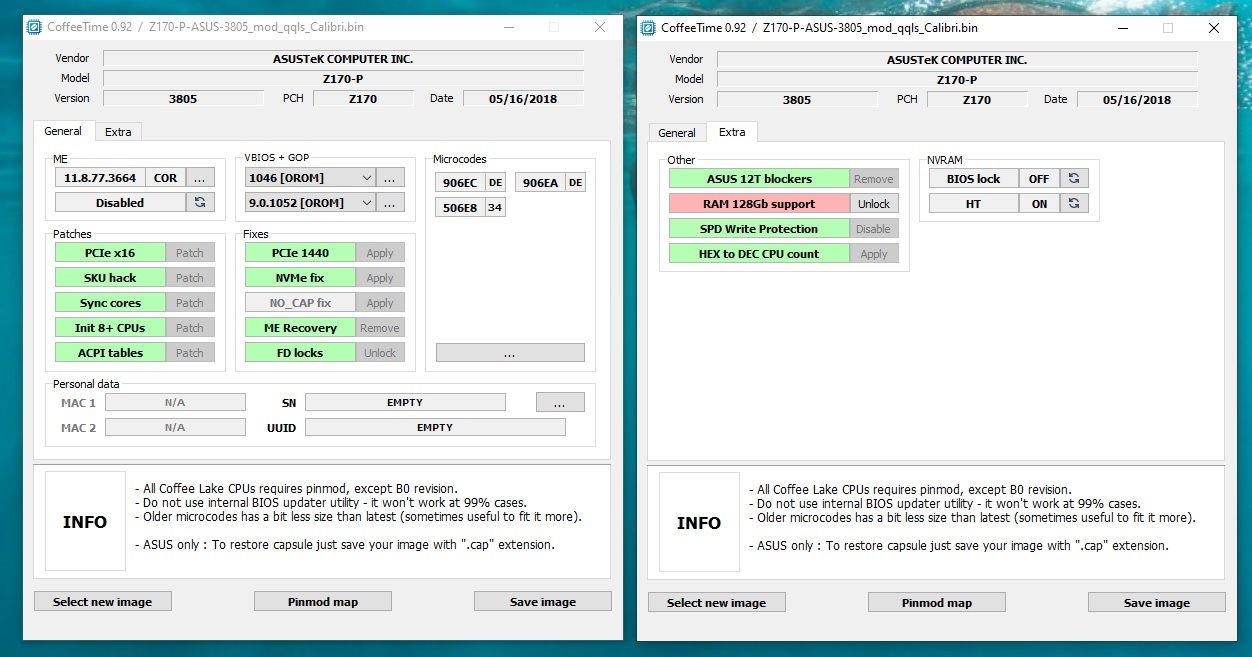Select the 906EC microcode entry
1252x657 pixels.
click(460, 182)
